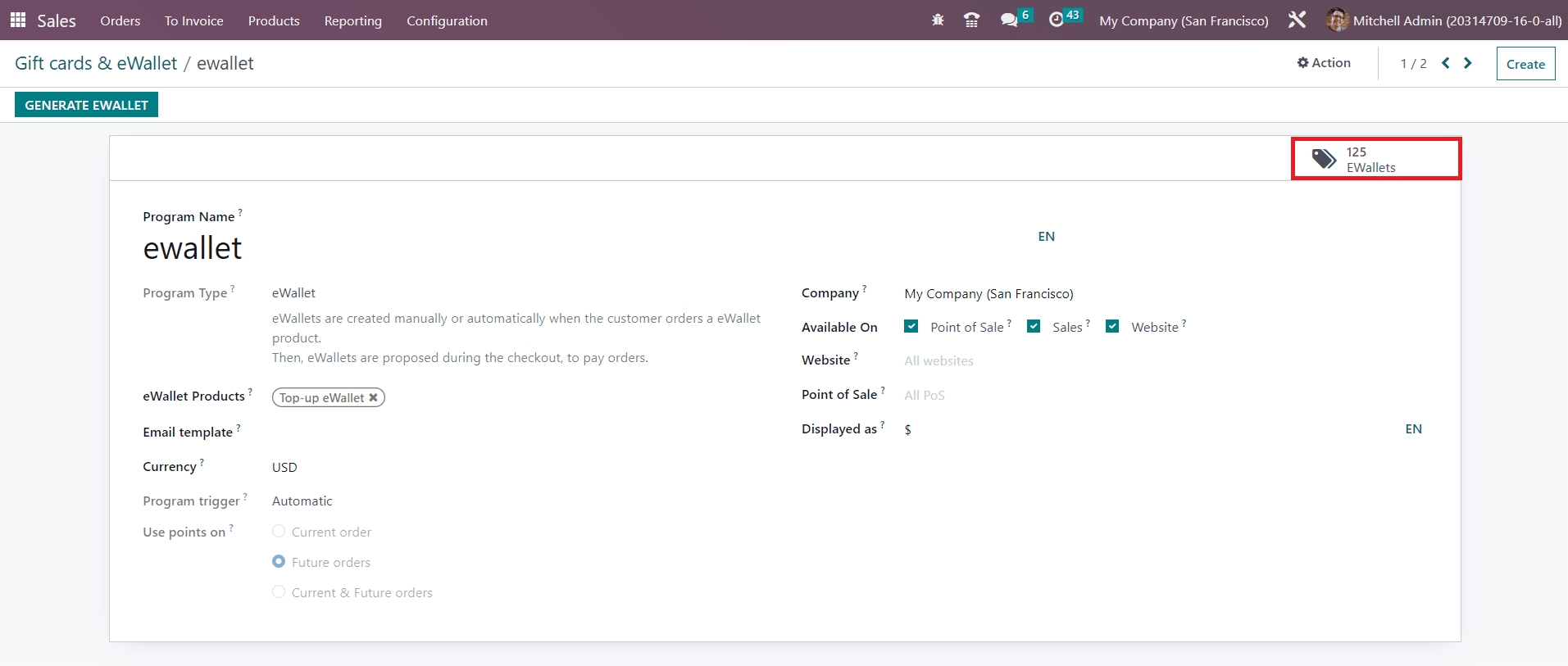This screenshot has height=666, width=1568.
Task: Select the Future orders radio option
Action: pos(279,562)
